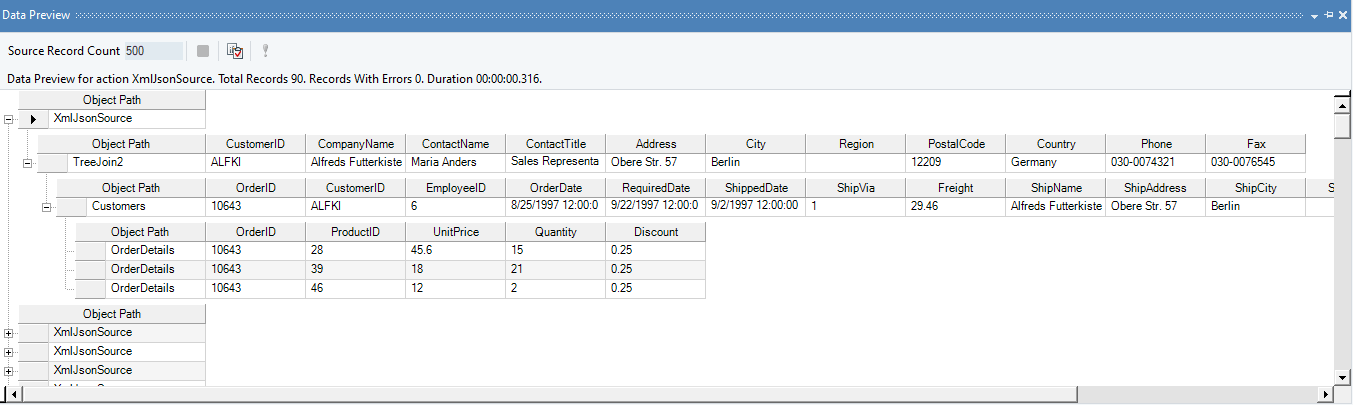
Task: Select the OrderDate column header
Action: [x=555, y=188]
